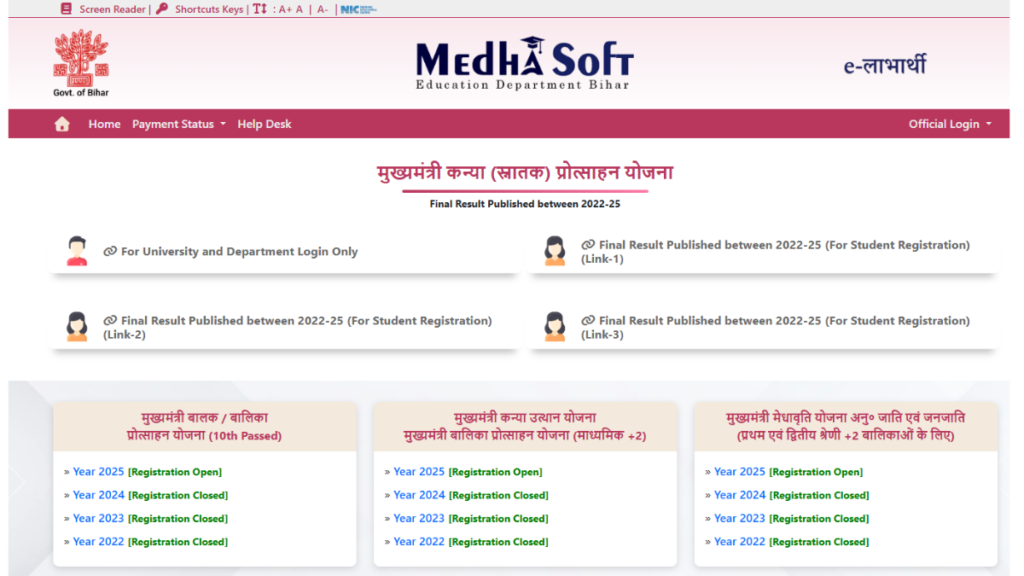This screenshot has width=1024, height=576.
Task: Open For University and Department Login Only link
Action: [239, 252]
